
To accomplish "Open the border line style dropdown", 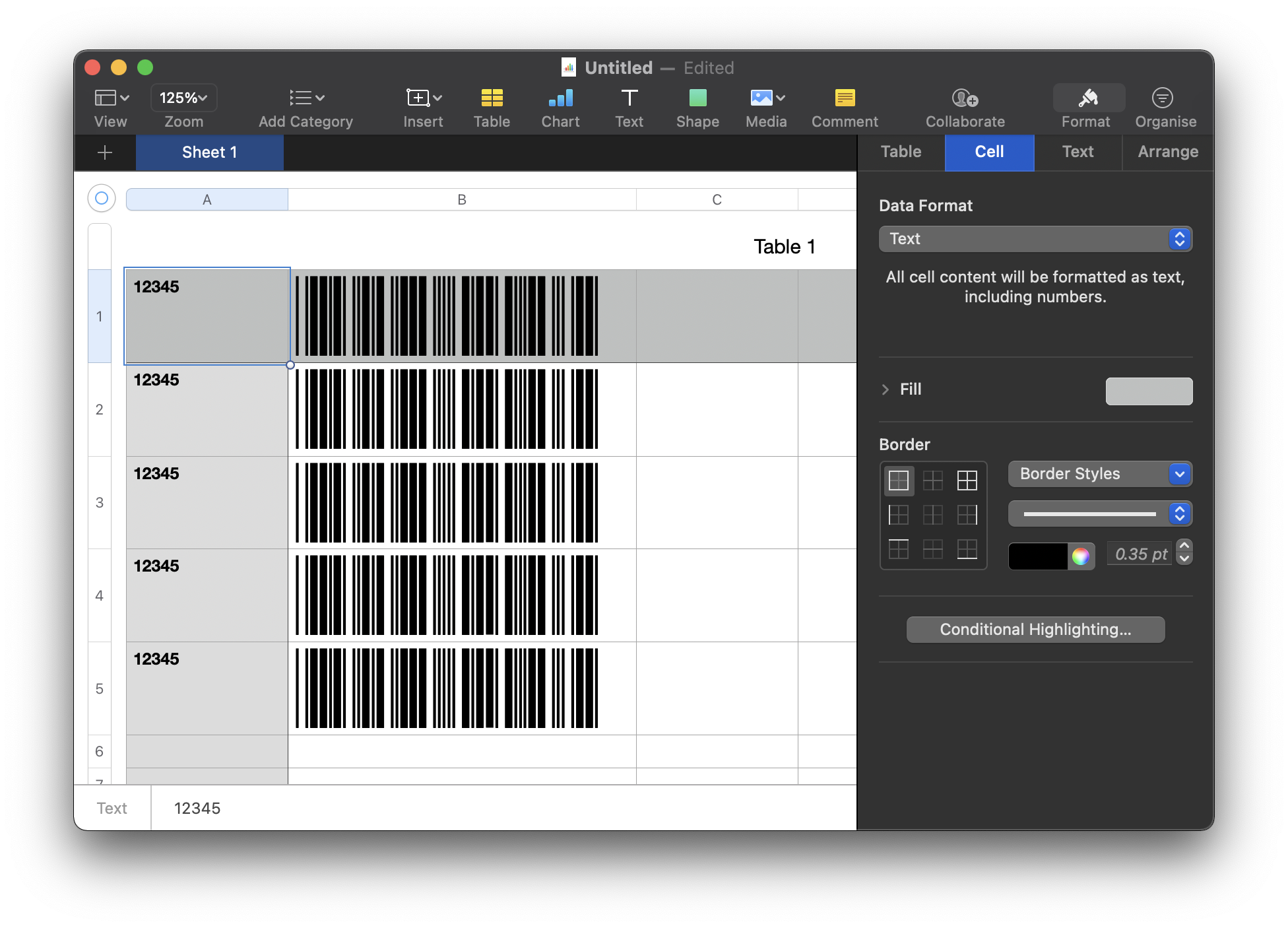I will pyautogui.click(x=1100, y=514).
